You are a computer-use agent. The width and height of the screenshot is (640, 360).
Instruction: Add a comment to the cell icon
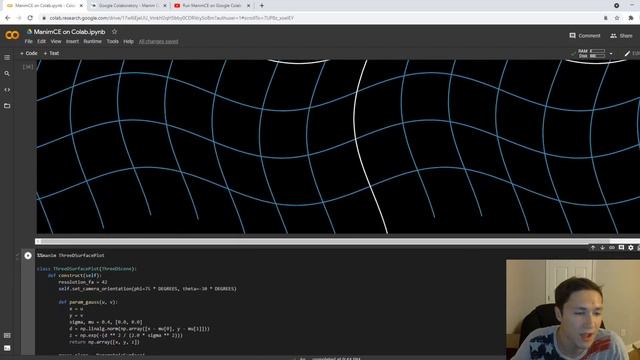pyautogui.click(x=621, y=247)
